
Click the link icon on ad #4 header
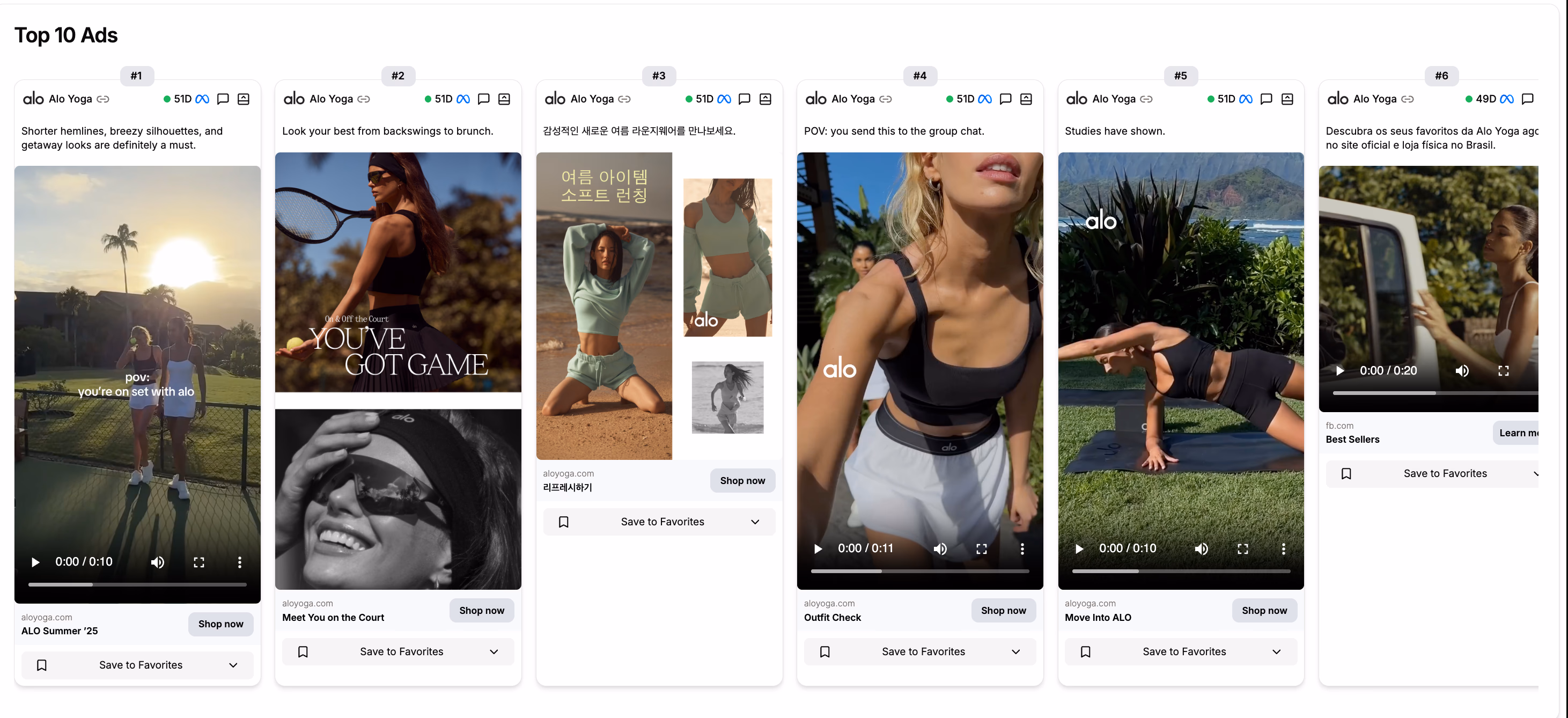(x=886, y=99)
